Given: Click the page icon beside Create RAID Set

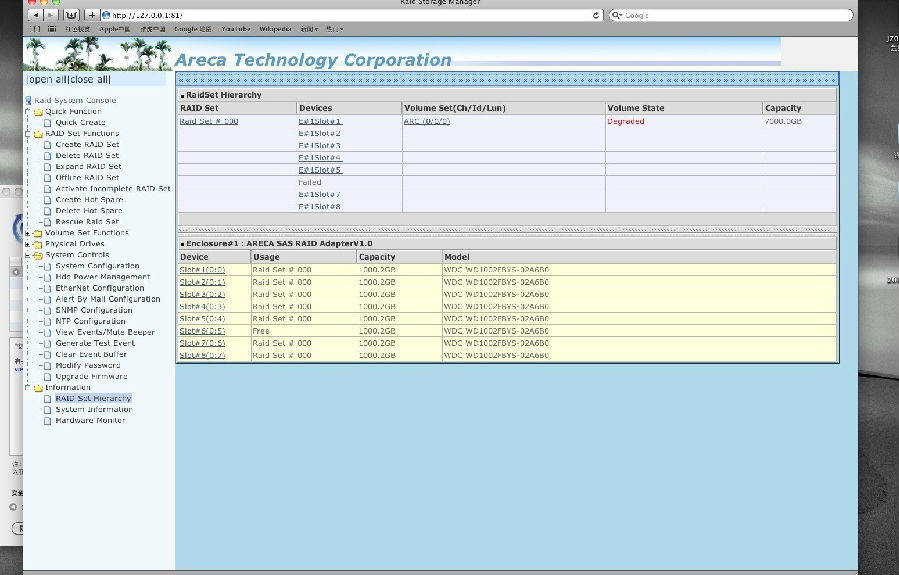Looking at the screenshot, I should pyautogui.click(x=48, y=145).
